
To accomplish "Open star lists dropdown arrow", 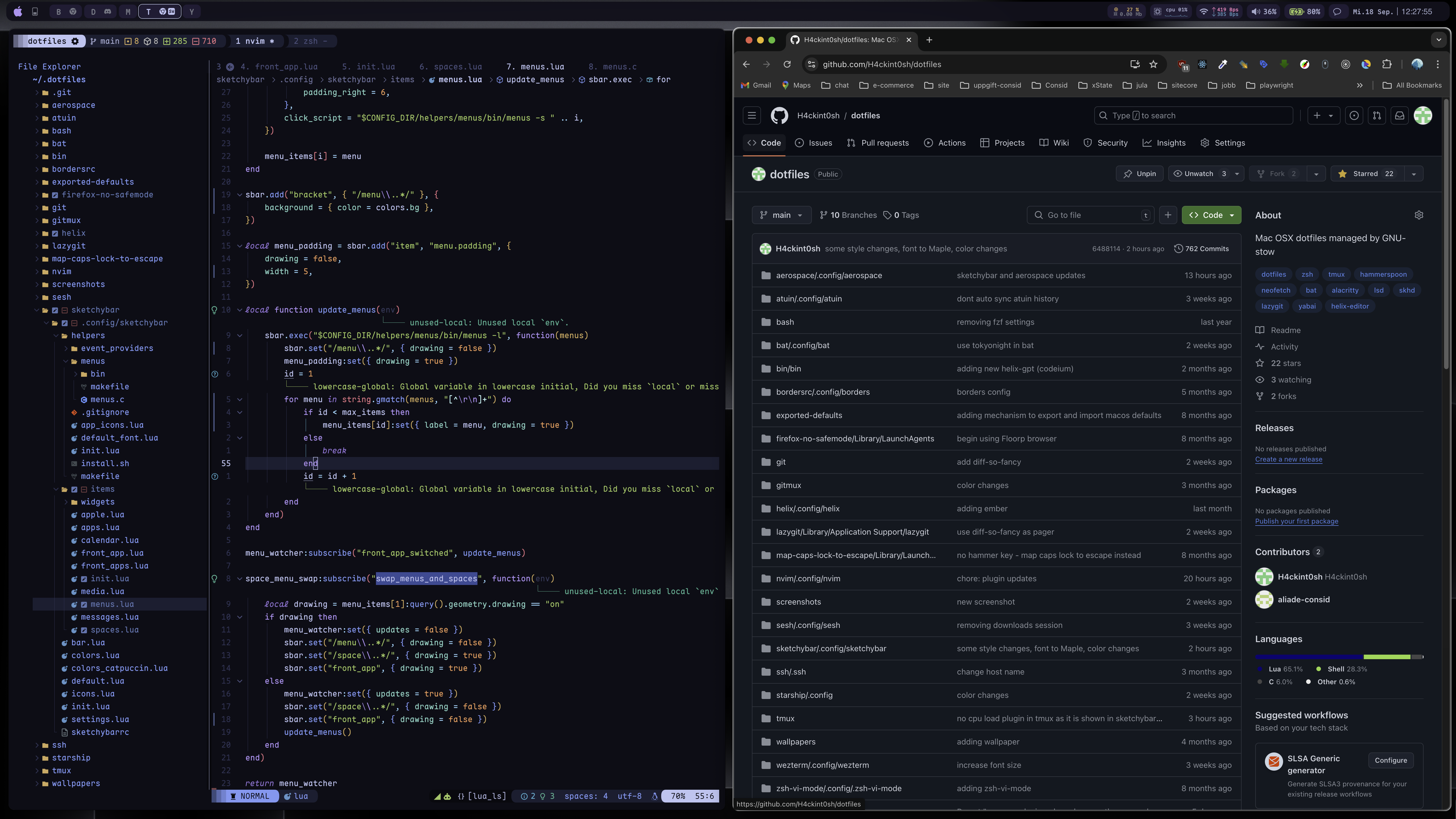I will pos(1414,173).
